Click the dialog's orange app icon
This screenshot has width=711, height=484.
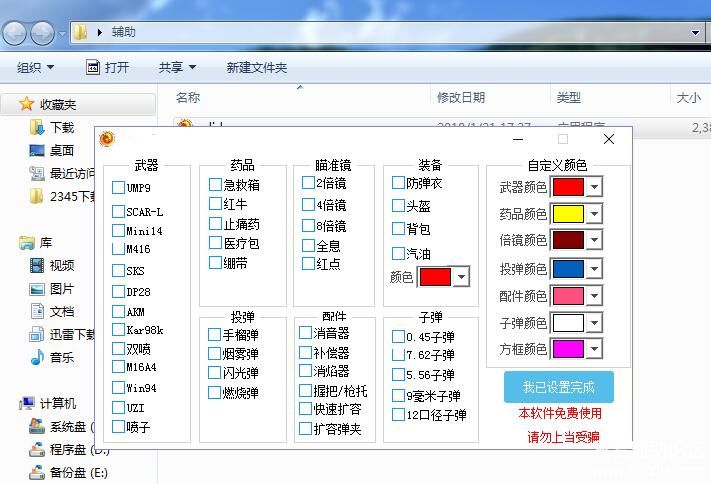point(107,139)
